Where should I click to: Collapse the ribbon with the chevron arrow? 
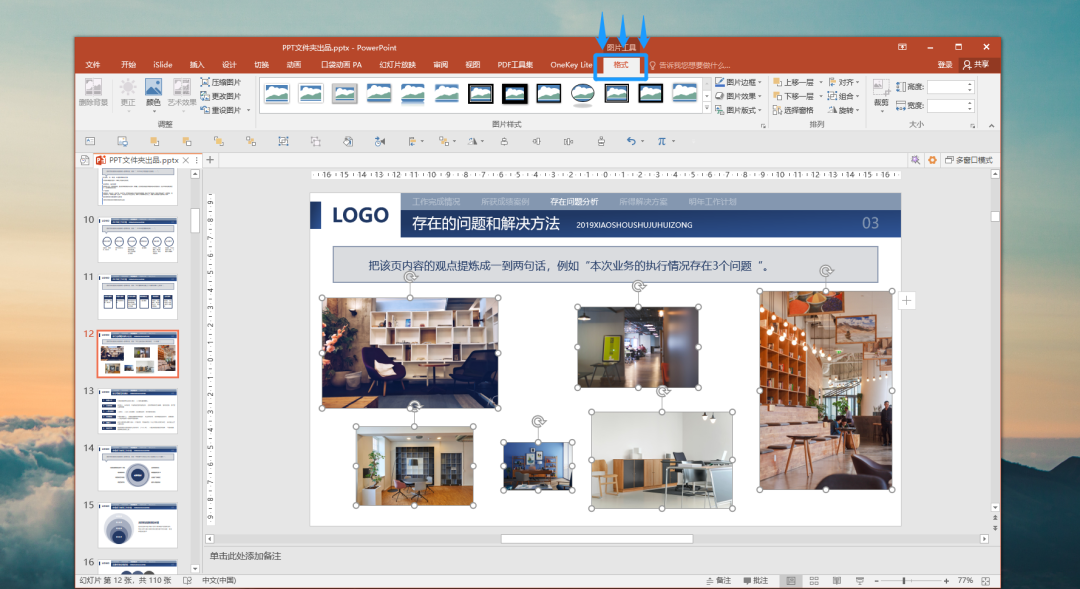click(x=991, y=125)
